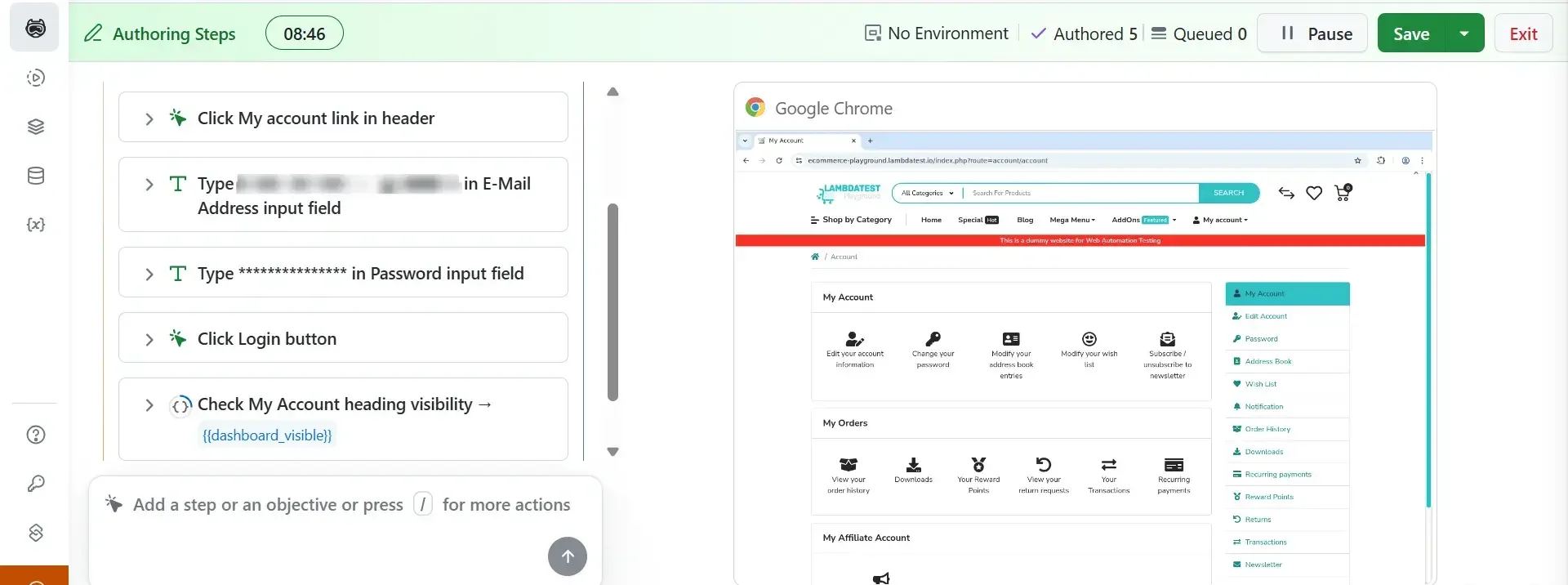The image size is (1568, 585).
Task: Click the click-action icon on Login step
Action: pyautogui.click(x=177, y=338)
